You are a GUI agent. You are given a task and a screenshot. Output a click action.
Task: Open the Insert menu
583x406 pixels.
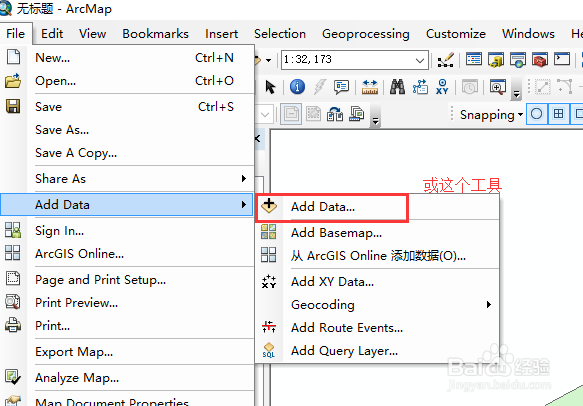pos(221,33)
